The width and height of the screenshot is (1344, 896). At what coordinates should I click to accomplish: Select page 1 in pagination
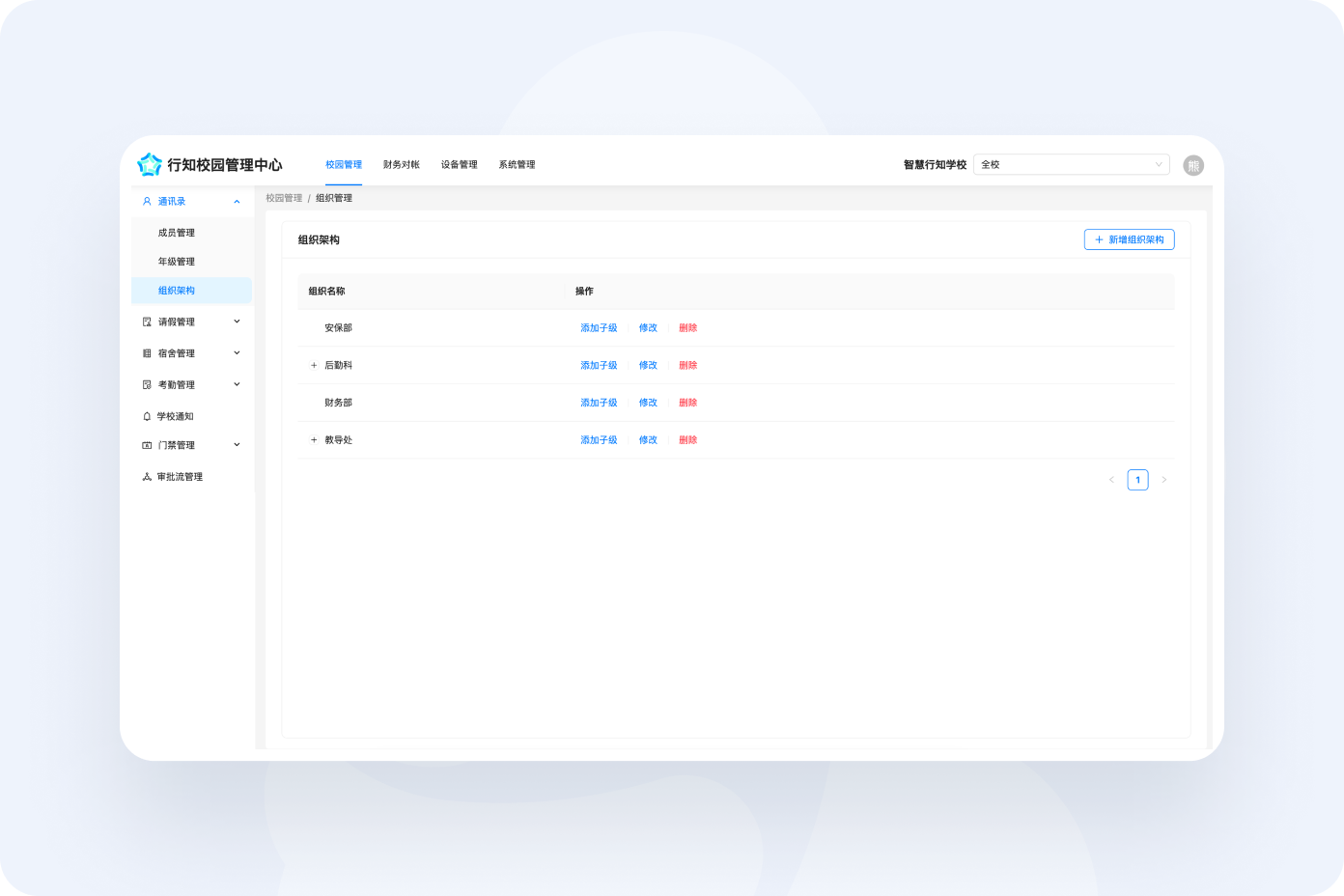[1137, 479]
